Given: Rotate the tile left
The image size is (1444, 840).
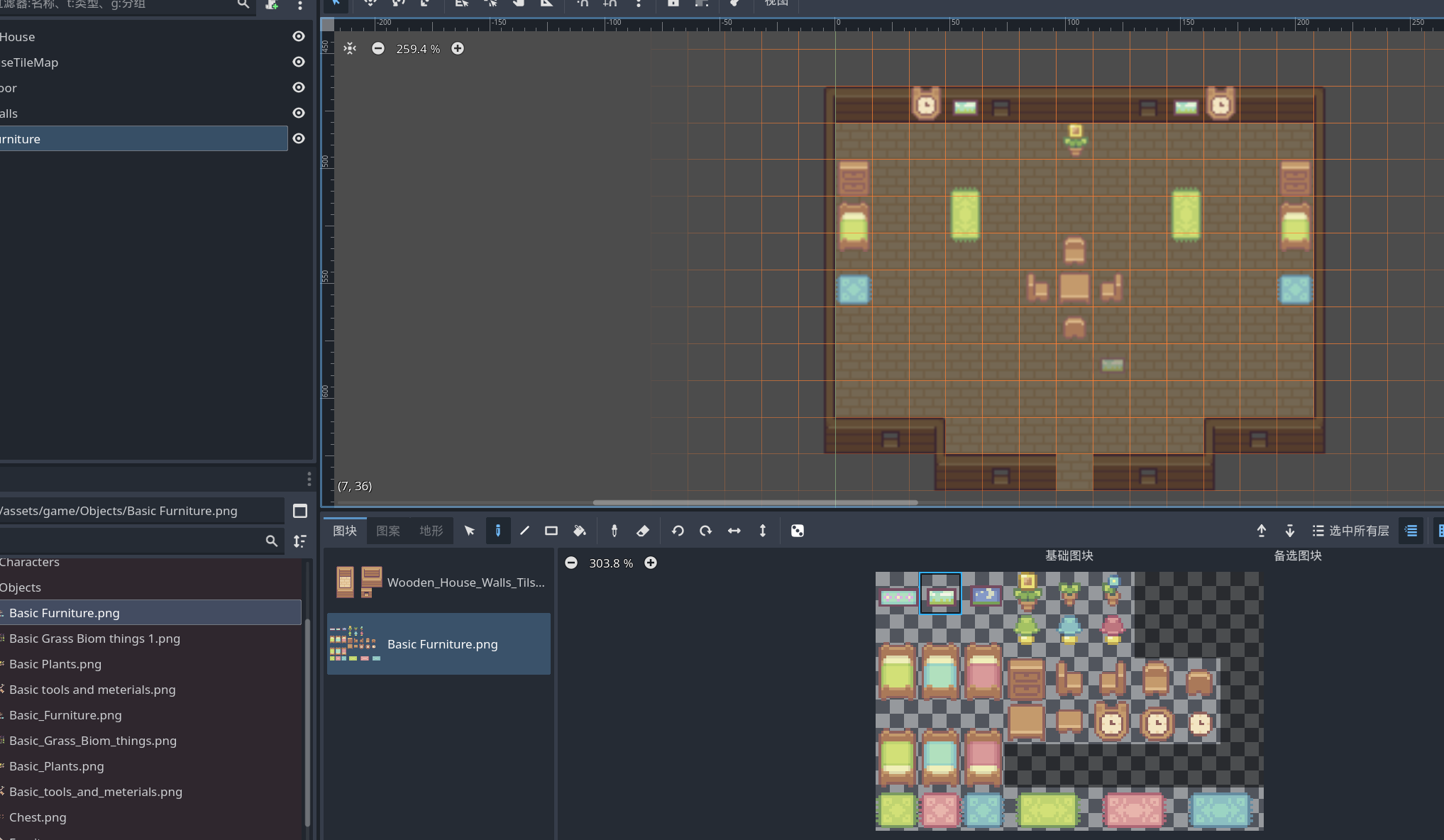Looking at the screenshot, I should 678,531.
